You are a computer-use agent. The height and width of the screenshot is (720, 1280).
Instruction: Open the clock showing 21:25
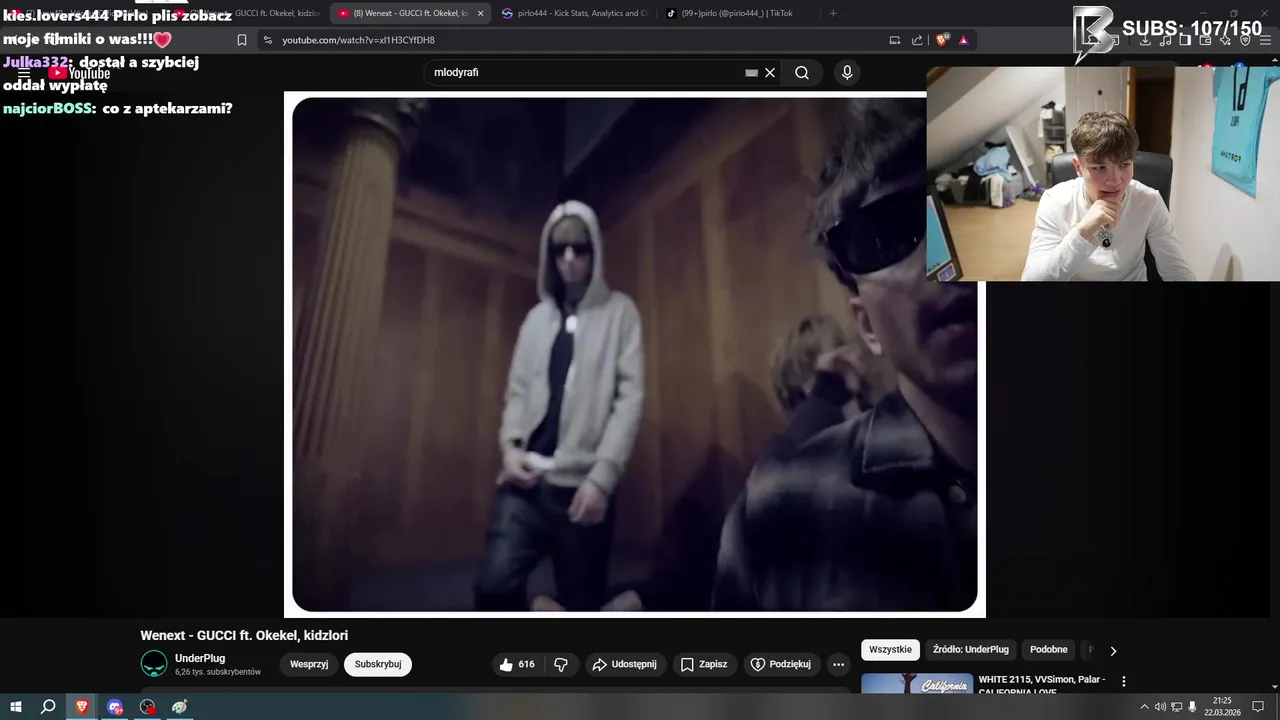[1222, 707]
